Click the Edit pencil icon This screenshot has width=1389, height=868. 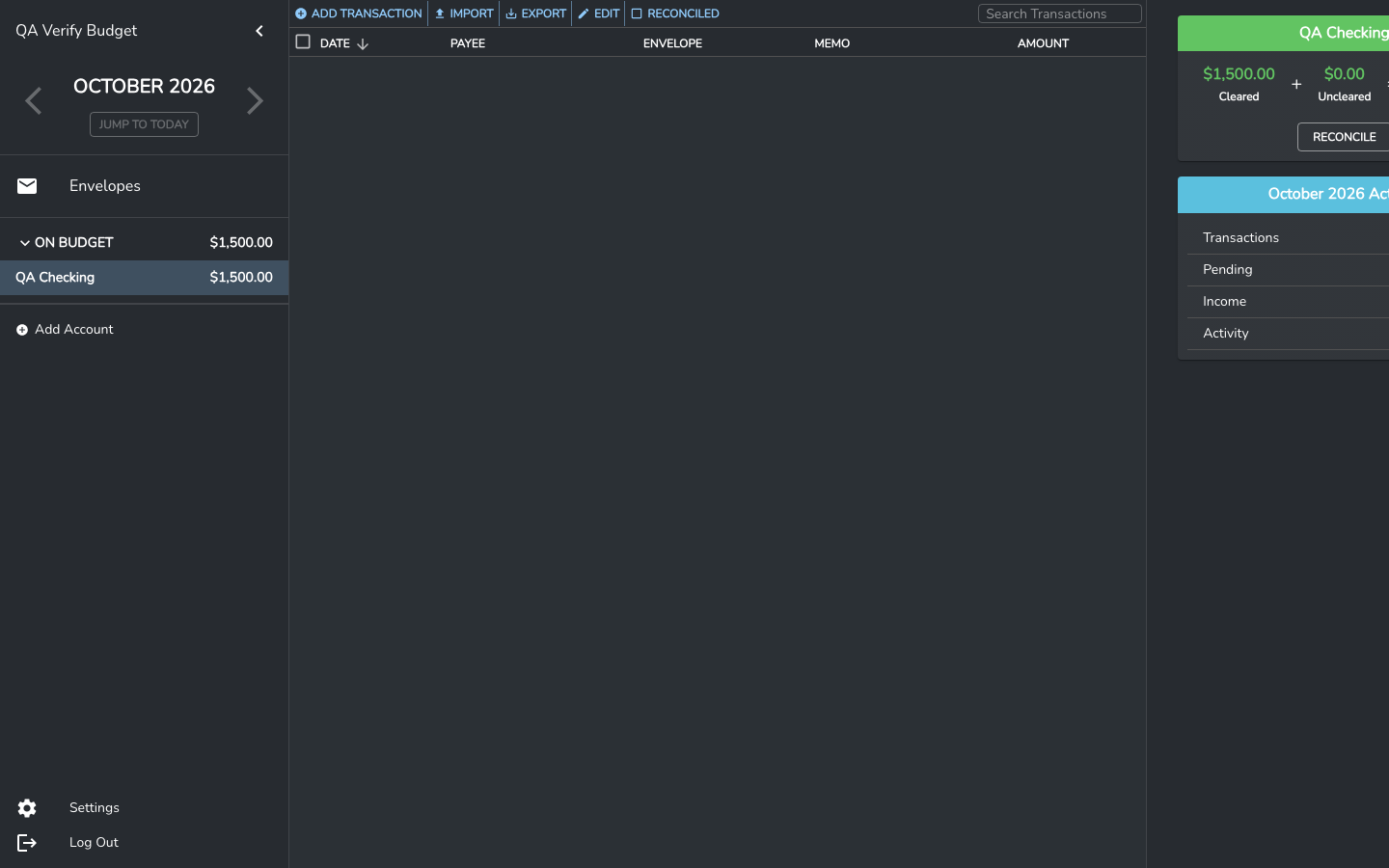pyautogui.click(x=584, y=14)
